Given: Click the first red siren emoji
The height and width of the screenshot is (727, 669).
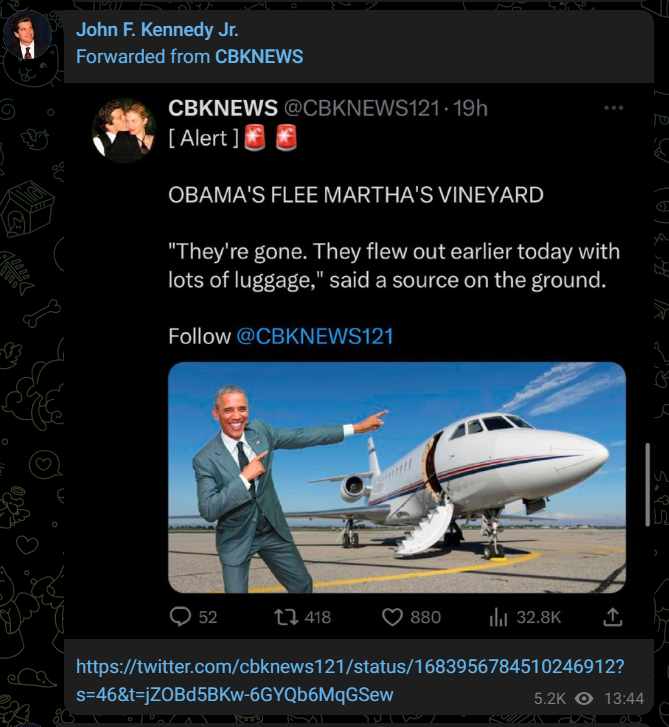Looking at the screenshot, I should tap(254, 138).
